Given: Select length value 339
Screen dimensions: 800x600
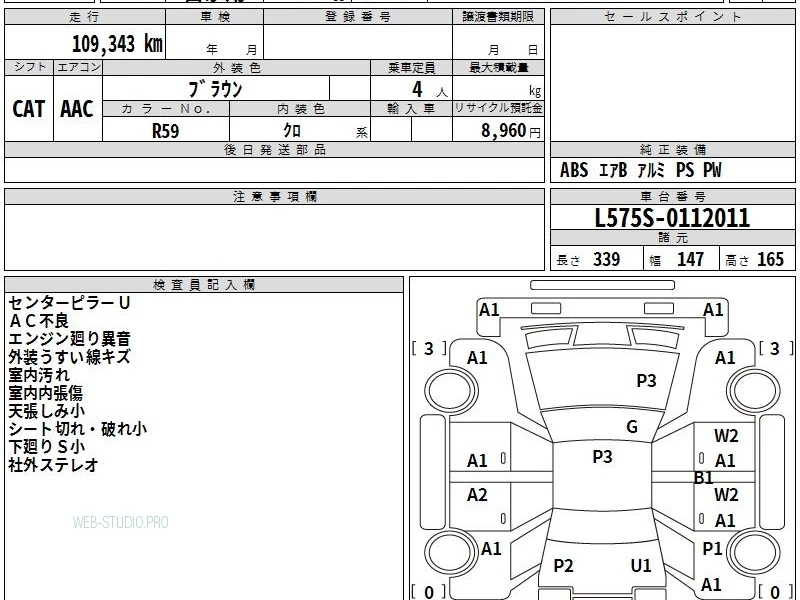Looking at the screenshot, I should 607,259.
